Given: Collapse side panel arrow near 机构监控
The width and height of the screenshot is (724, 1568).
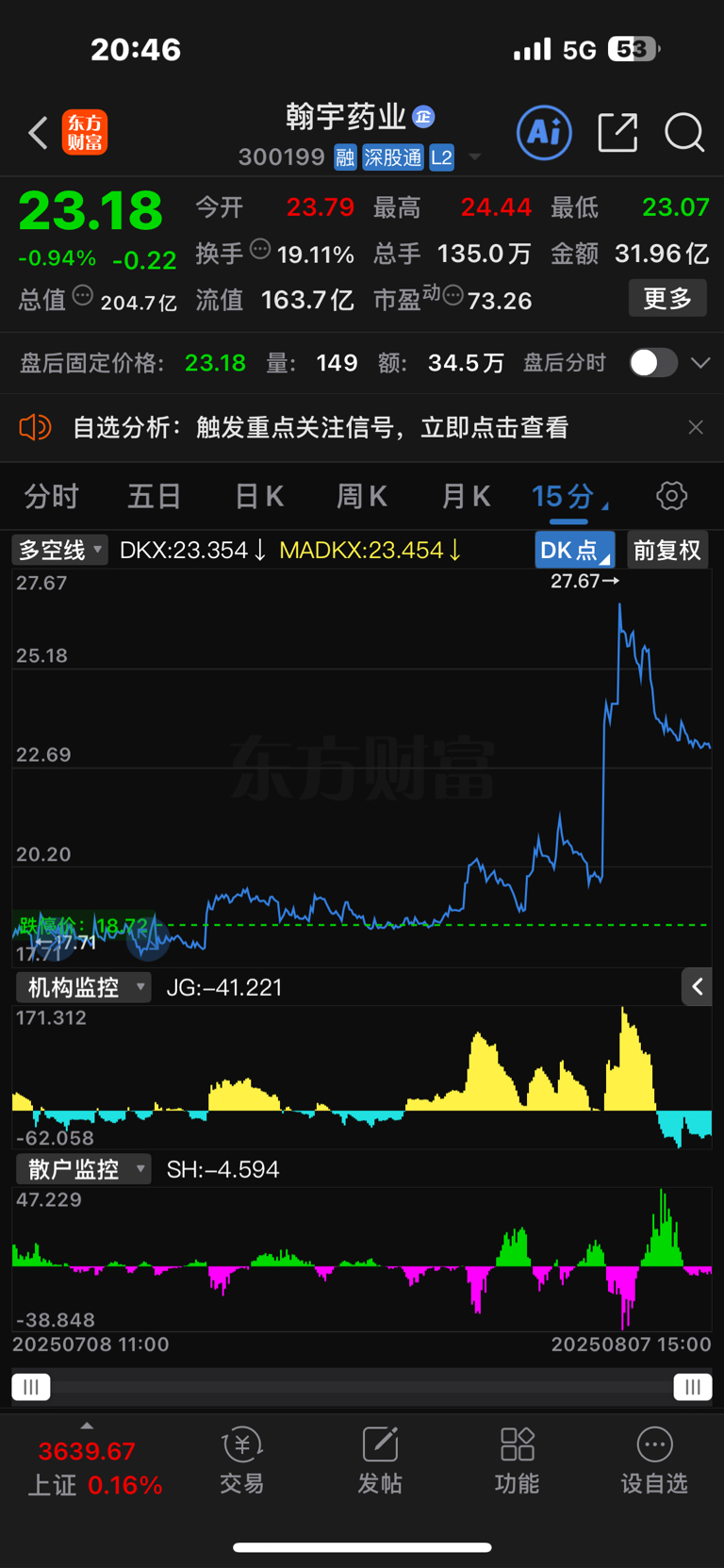Looking at the screenshot, I should [x=697, y=987].
